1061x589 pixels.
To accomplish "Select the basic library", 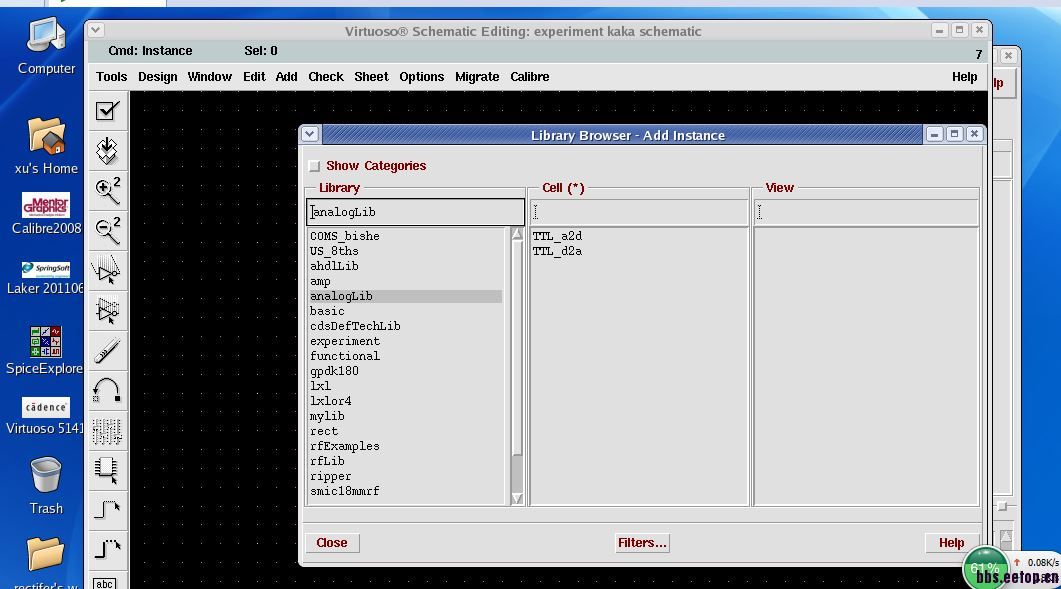I will pos(327,311).
